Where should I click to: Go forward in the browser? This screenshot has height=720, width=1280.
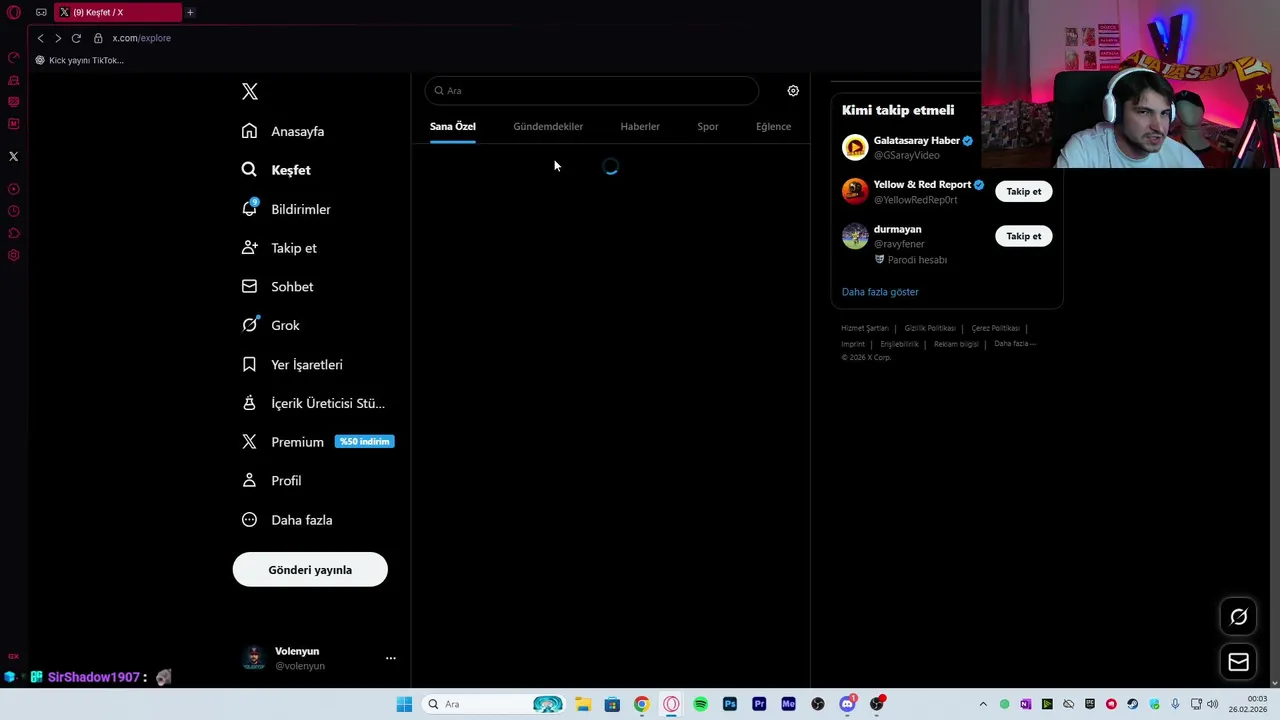click(58, 38)
